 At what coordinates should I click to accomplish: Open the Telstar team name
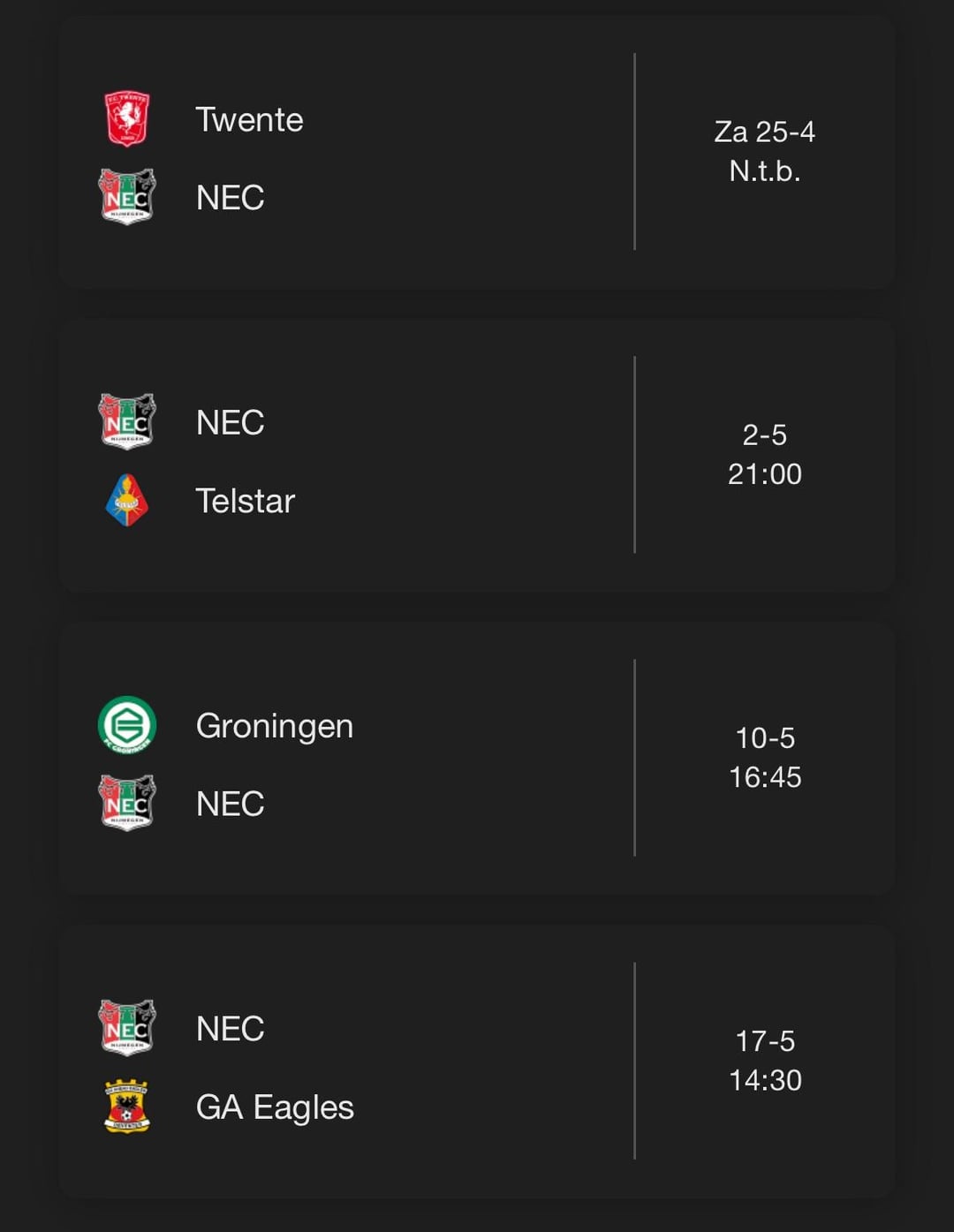(245, 501)
